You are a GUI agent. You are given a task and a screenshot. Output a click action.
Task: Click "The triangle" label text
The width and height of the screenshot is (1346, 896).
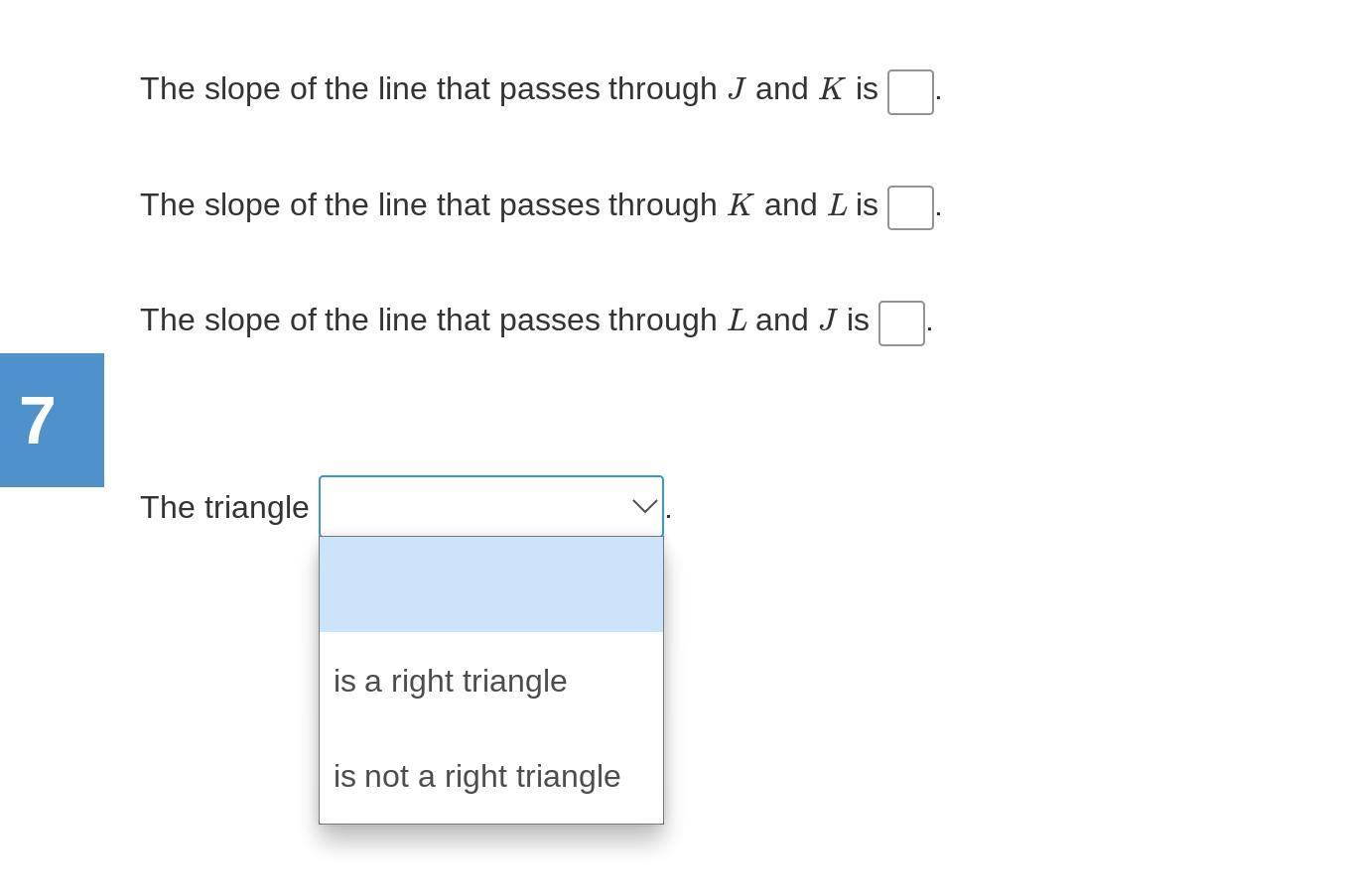pyautogui.click(x=224, y=507)
